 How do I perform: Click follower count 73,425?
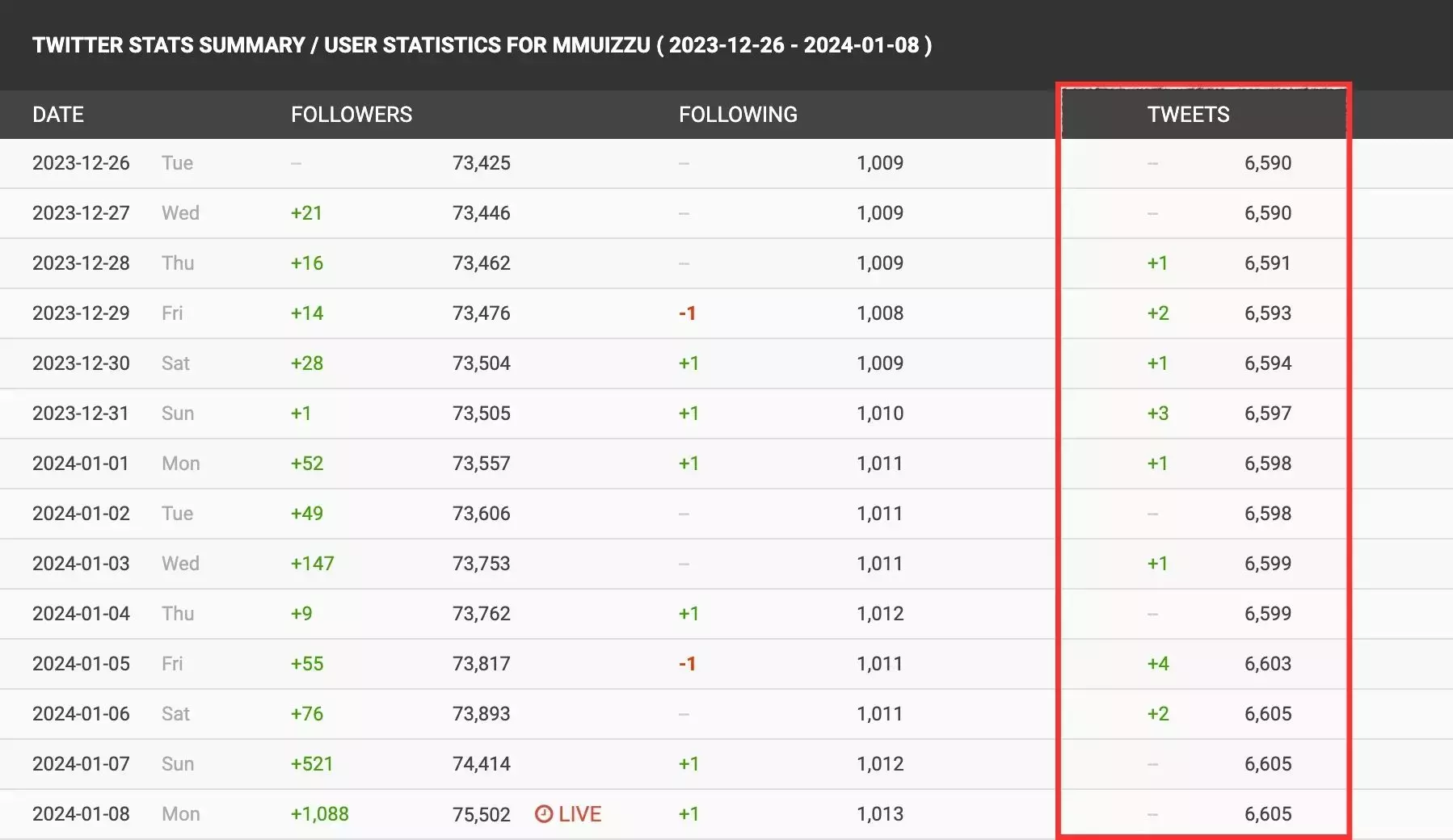click(482, 162)
